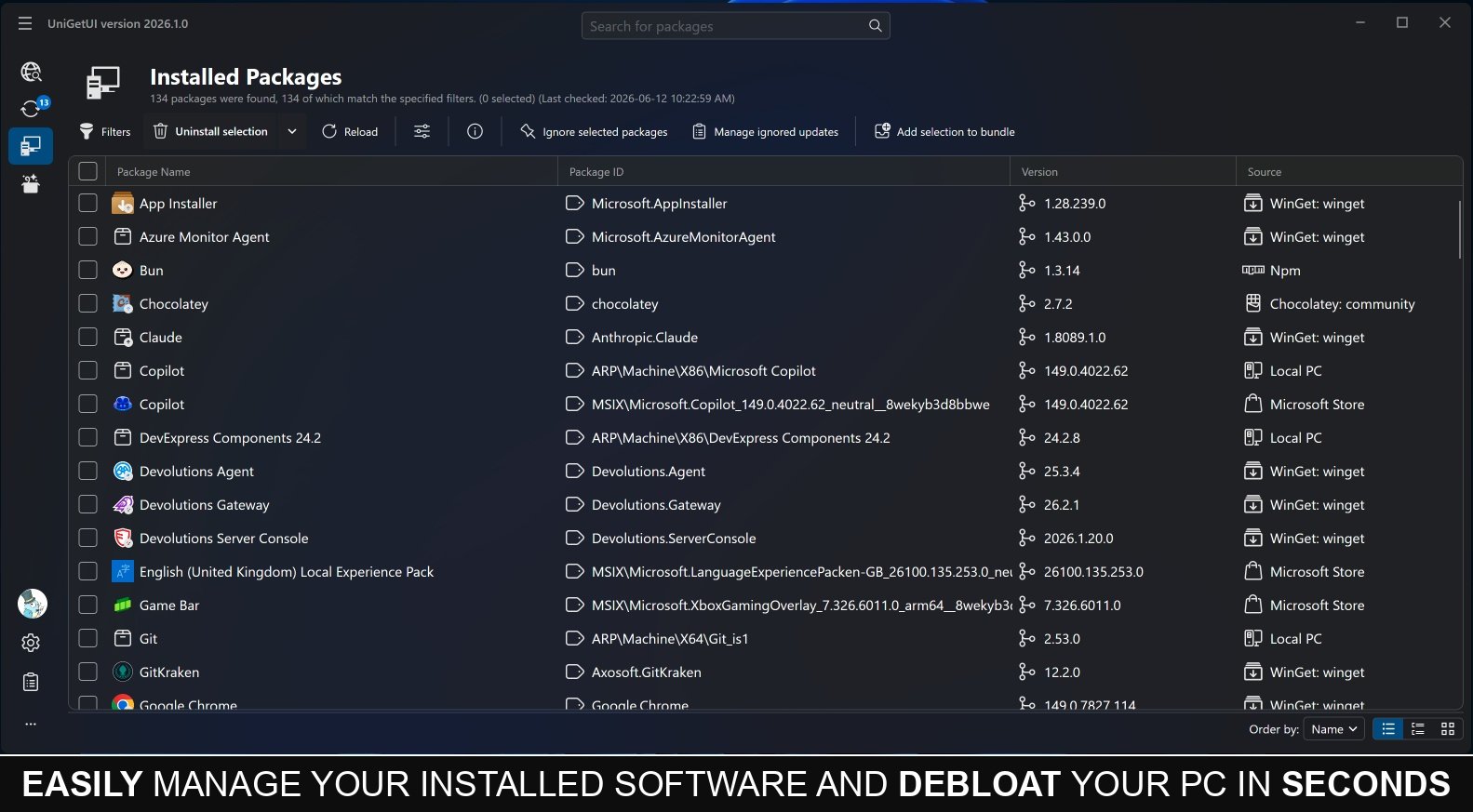1473x812 pixels.
Task: Open the Filters panel
Action: [104, 131]
